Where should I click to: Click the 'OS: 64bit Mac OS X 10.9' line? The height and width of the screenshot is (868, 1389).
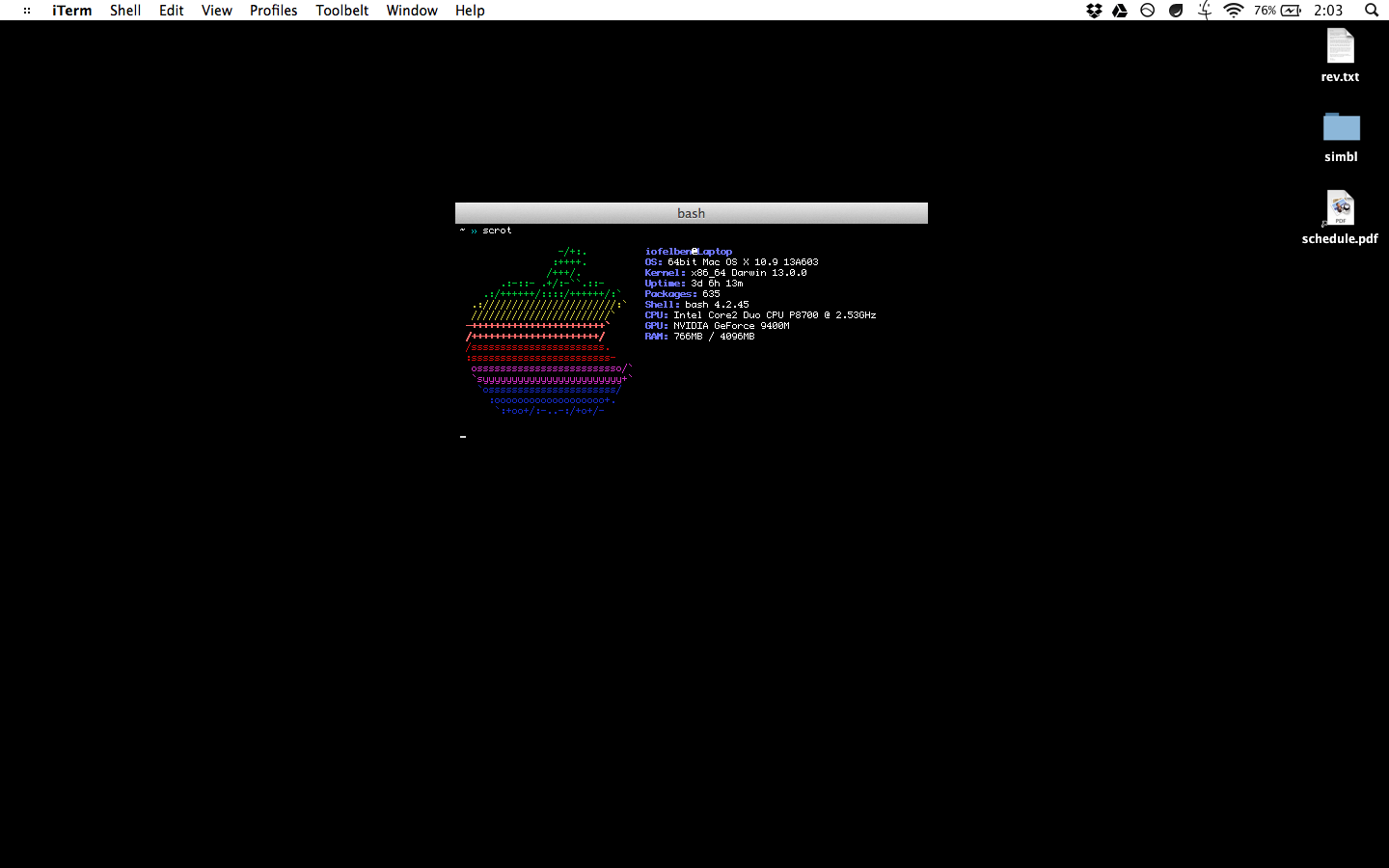[732, 262]
